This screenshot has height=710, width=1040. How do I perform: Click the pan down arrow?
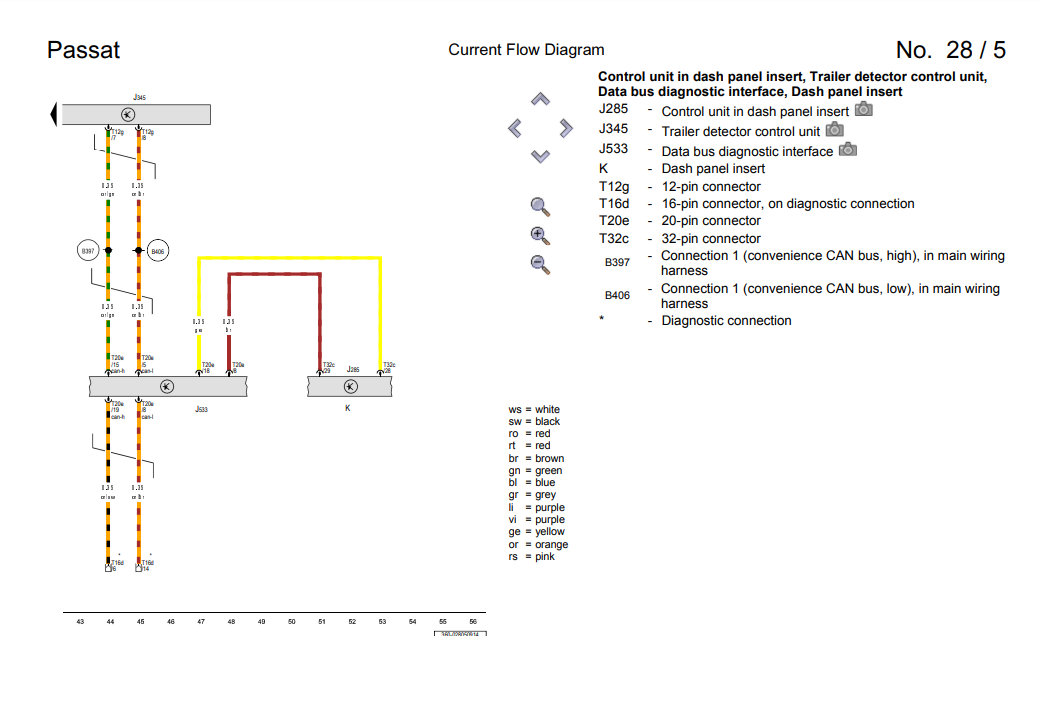coord(540,156)
